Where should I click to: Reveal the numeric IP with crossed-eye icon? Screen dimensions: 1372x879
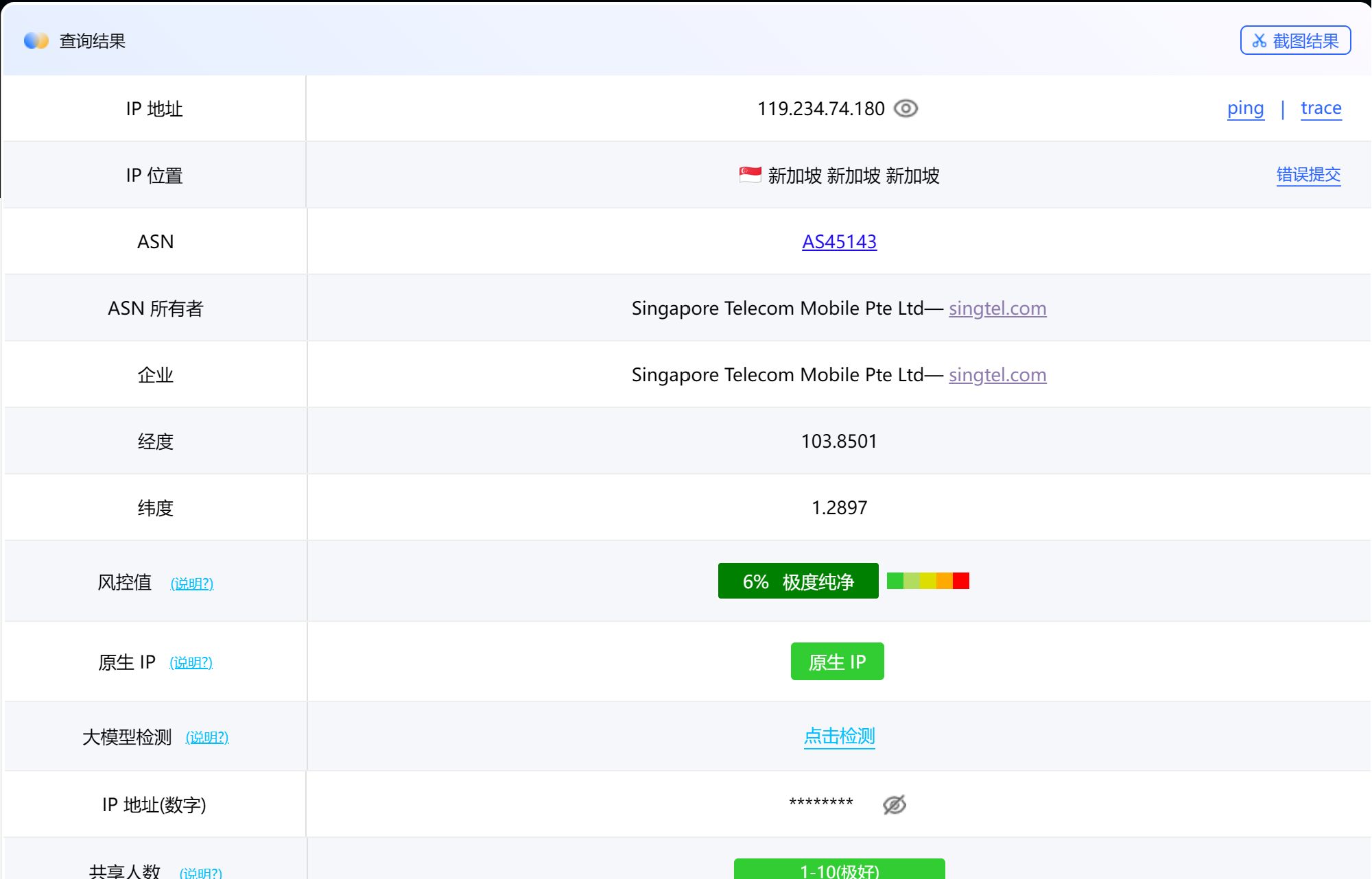click(894, 804)
